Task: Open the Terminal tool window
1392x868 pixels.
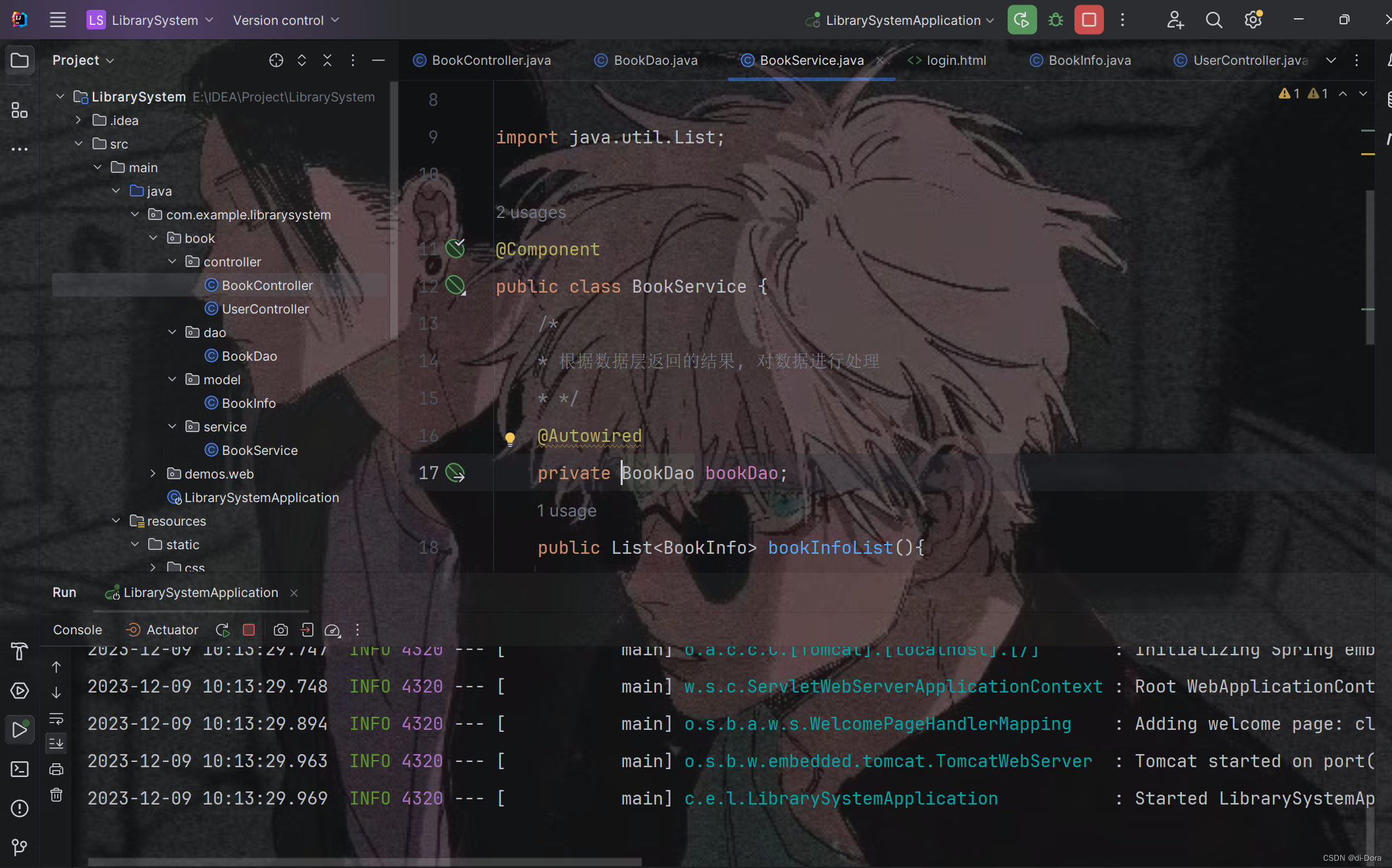Action: coord(20,769)
